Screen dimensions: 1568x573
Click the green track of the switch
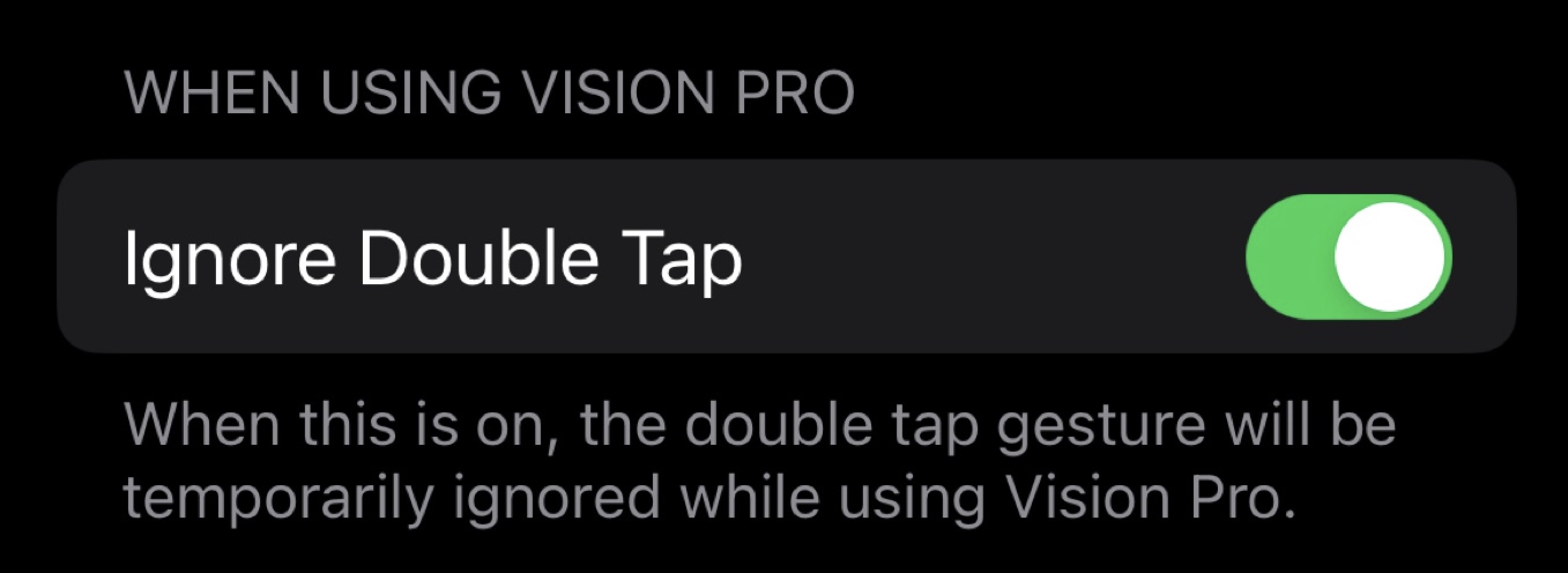tap(1287, 256)
